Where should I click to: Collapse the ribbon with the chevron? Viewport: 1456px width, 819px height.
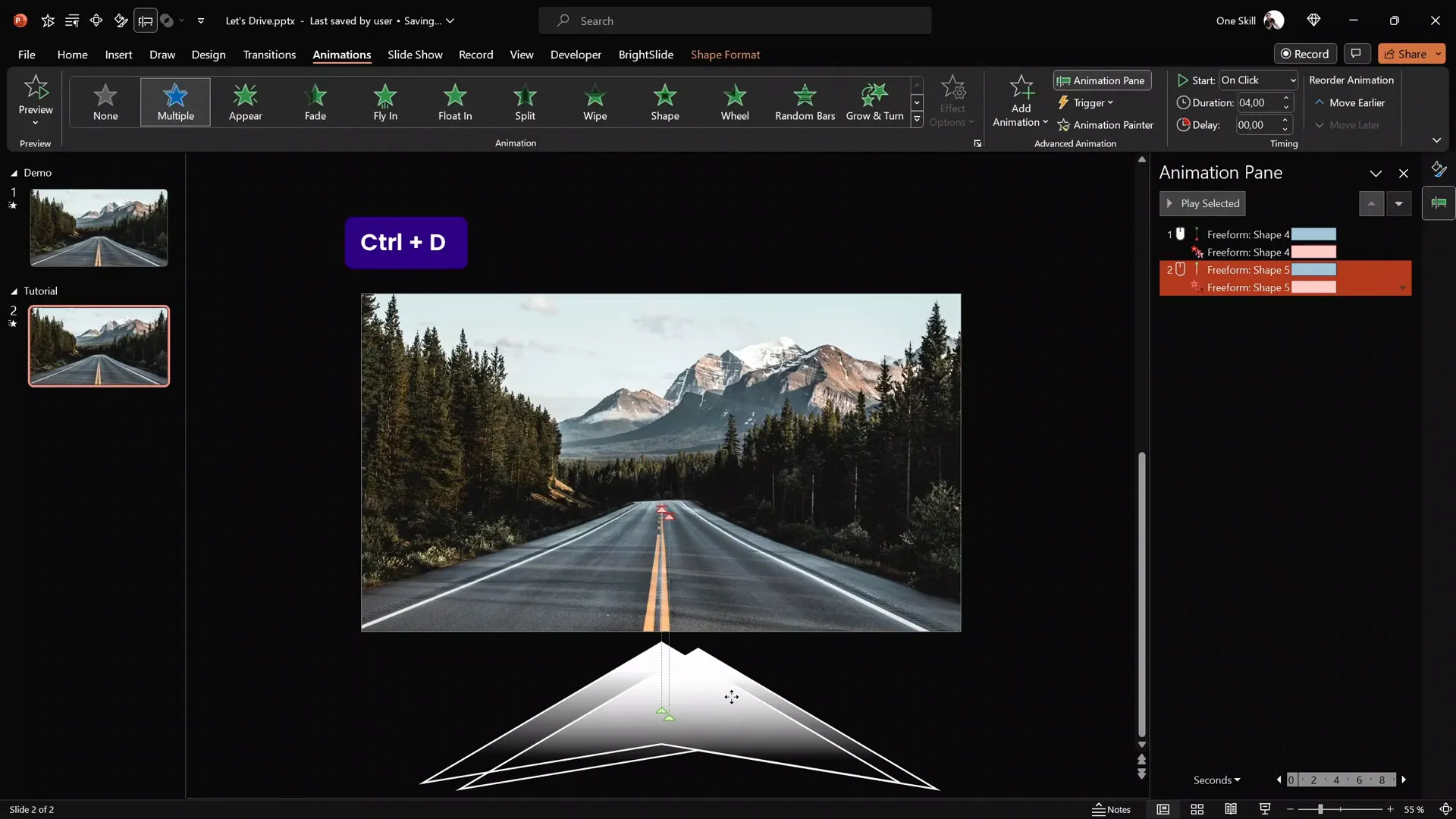click(1436, 140)
